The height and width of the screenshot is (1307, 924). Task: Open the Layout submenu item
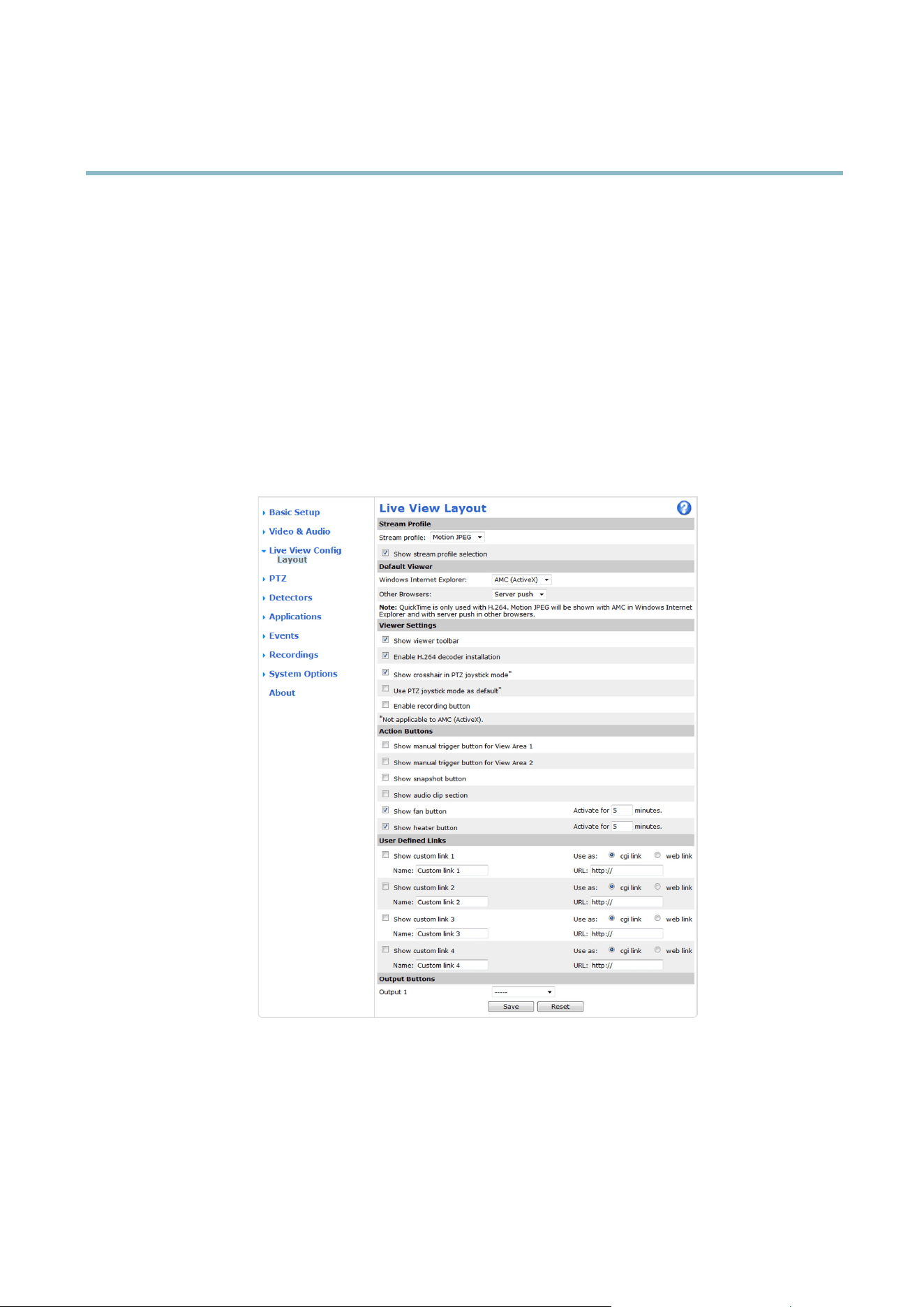[292, 560]
